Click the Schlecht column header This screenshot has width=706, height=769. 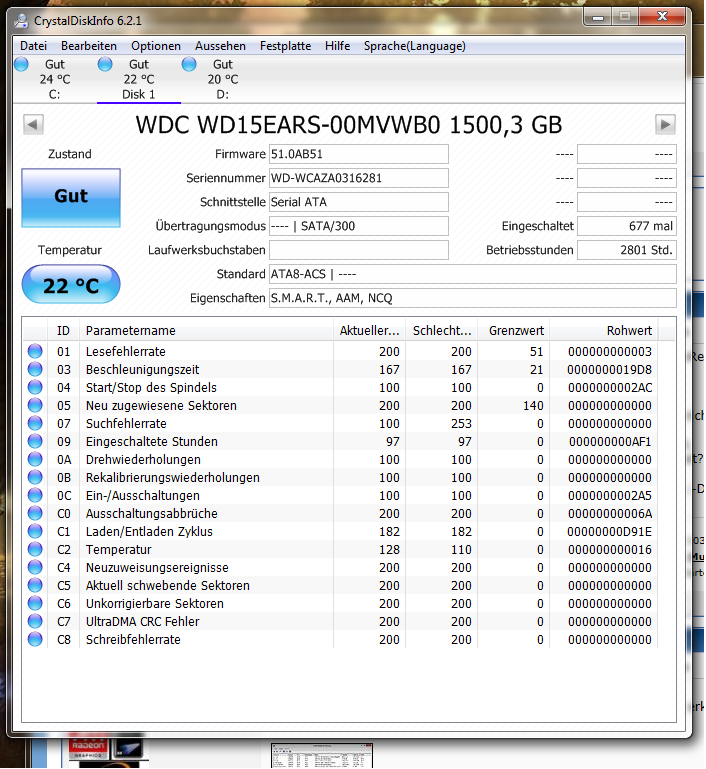coord(442,331)
